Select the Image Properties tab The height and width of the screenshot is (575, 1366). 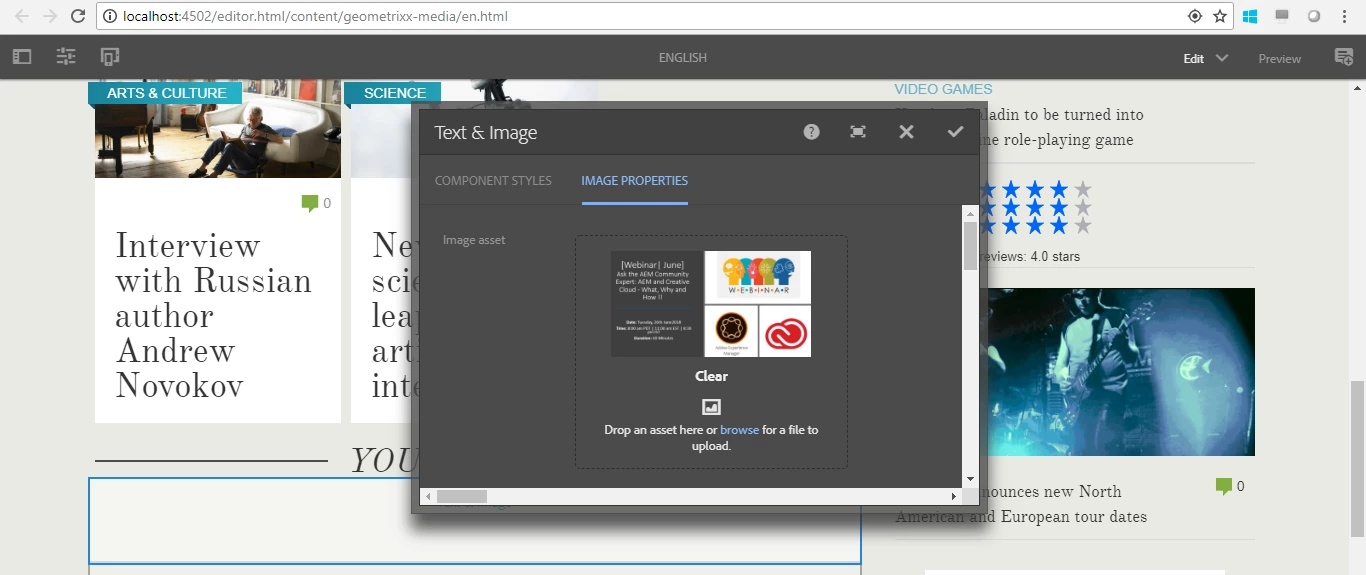(x=635, y=181)
